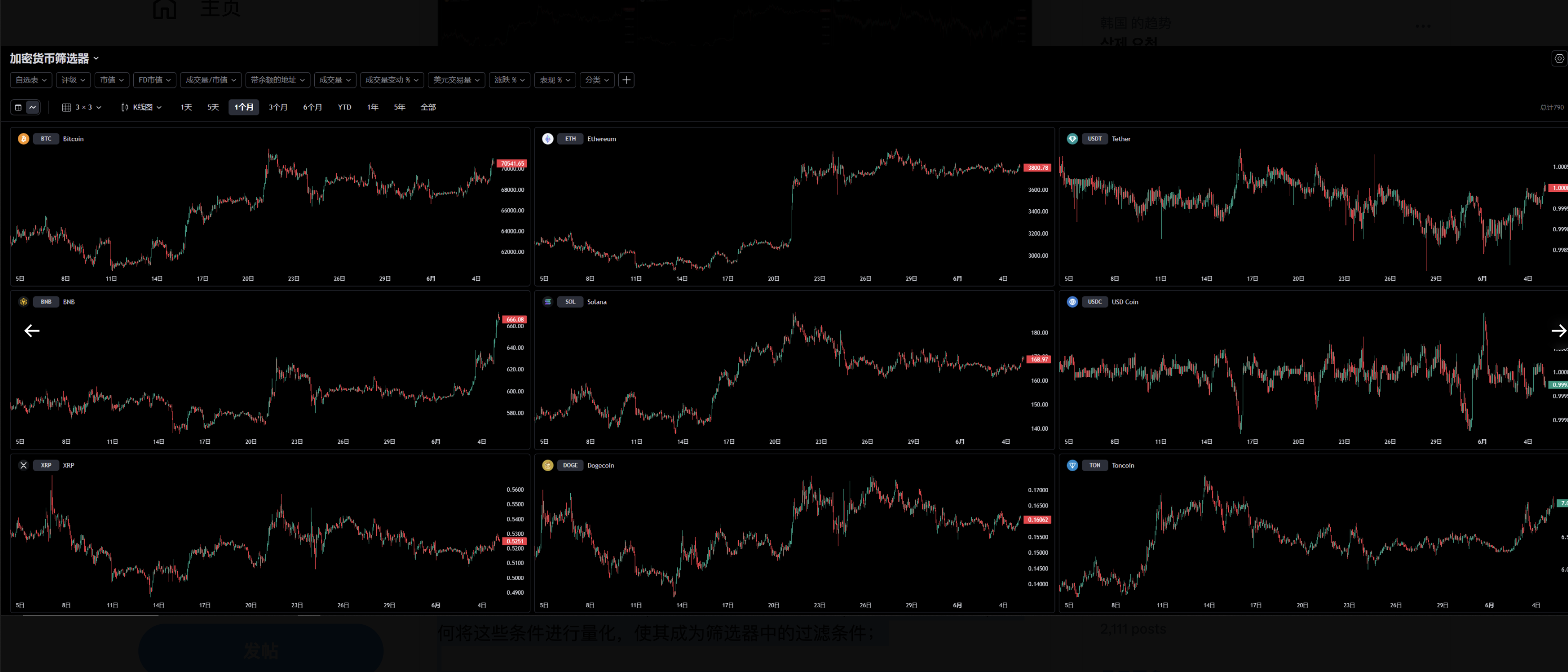
Task: Click the Dogecoin coin icon
Action: (x=548, y=465)
